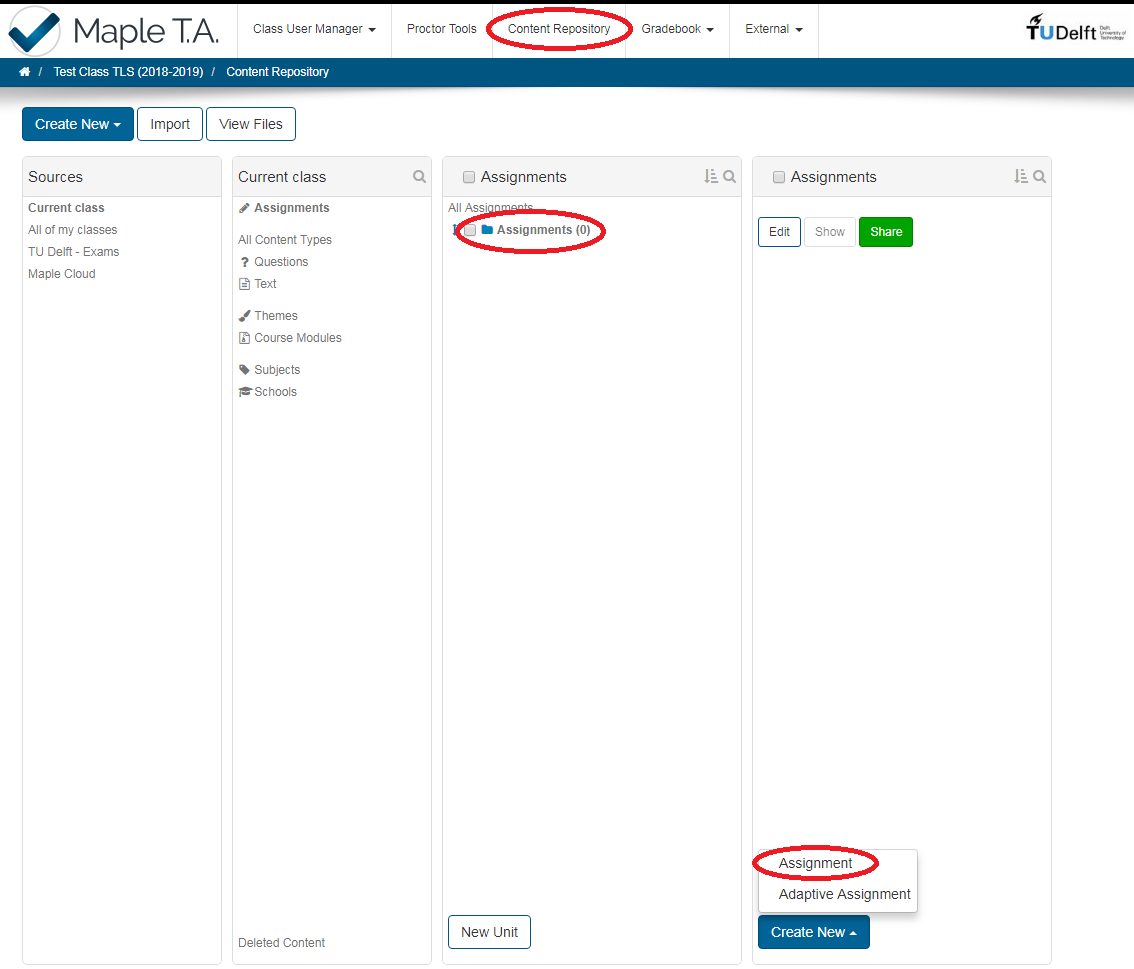Check the Assignments (0) folder checkbox

coord(470,231)
